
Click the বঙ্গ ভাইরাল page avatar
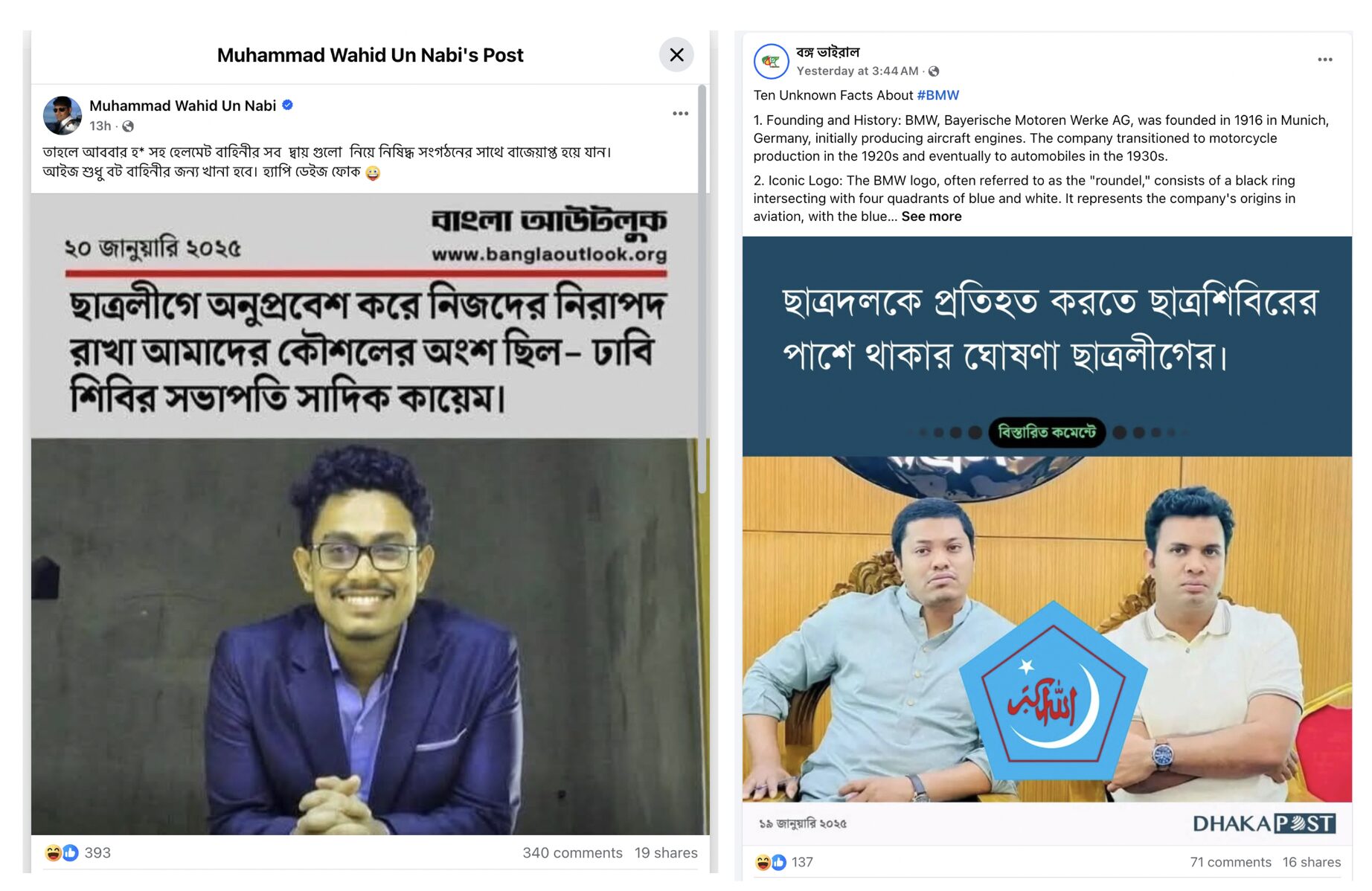771,61
